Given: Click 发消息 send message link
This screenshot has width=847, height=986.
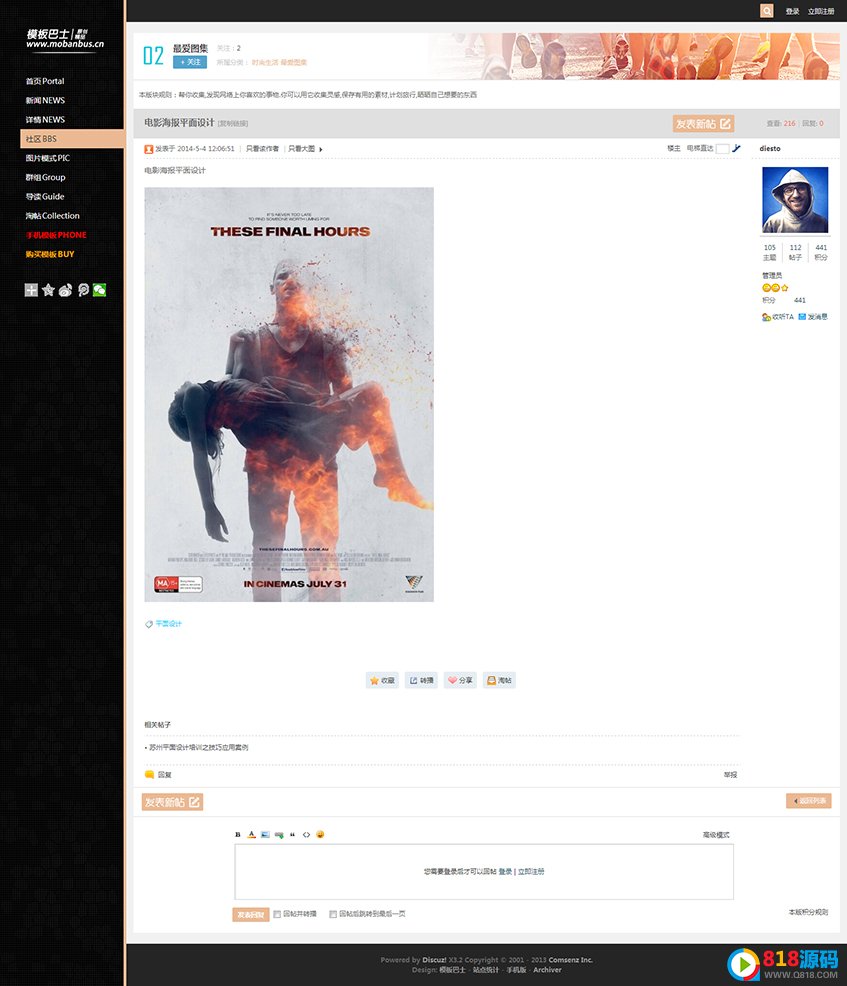Looking at the screenshot, I should [813, 317].
